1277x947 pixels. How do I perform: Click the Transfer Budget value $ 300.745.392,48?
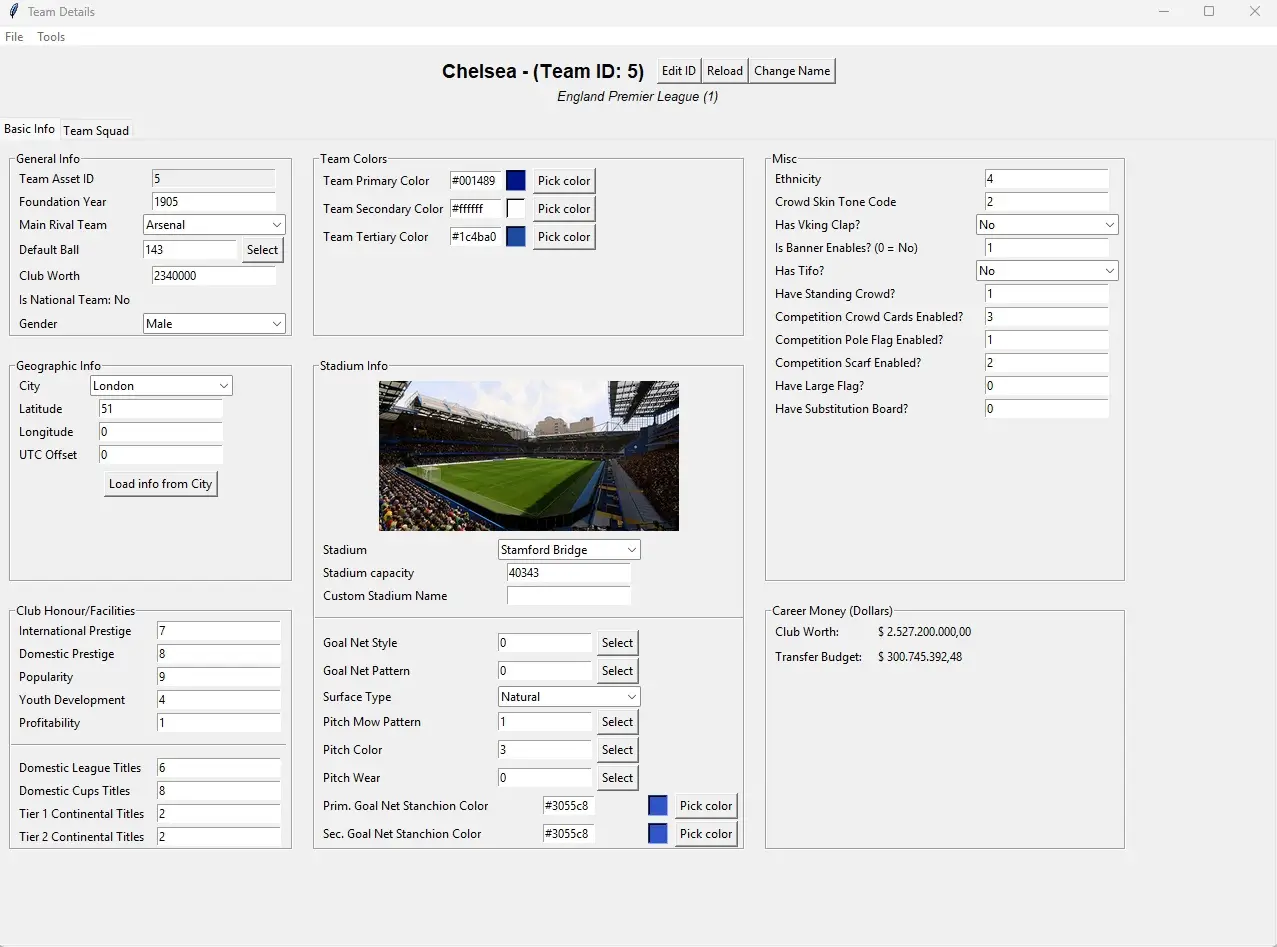click(x=920, y=657)
